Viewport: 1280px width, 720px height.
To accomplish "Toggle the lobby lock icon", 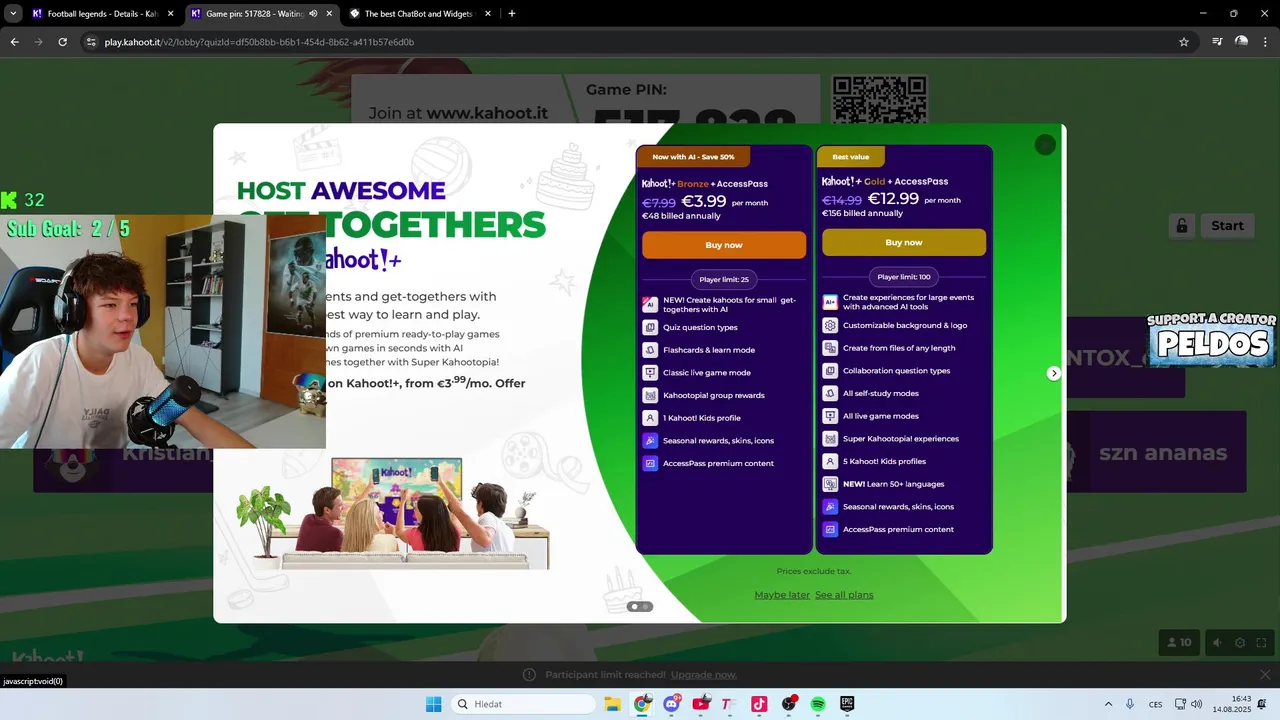I will [x=1181, y=226].
